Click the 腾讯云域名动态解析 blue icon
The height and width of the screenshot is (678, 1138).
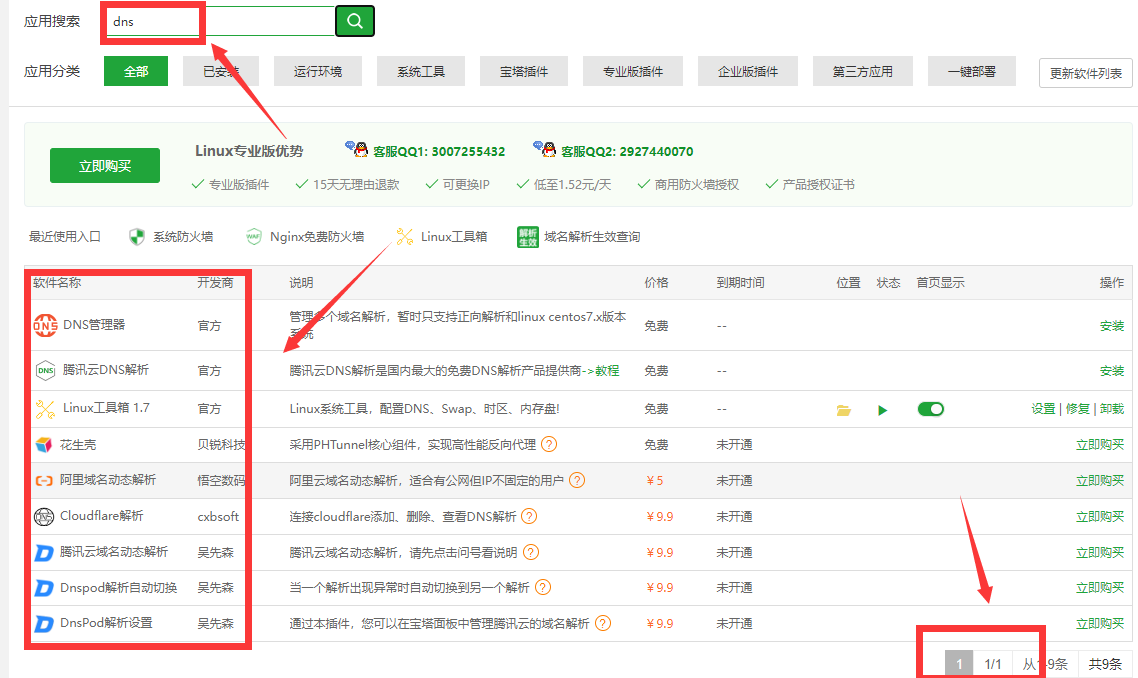pyautogui.click(x=44, y=553)
